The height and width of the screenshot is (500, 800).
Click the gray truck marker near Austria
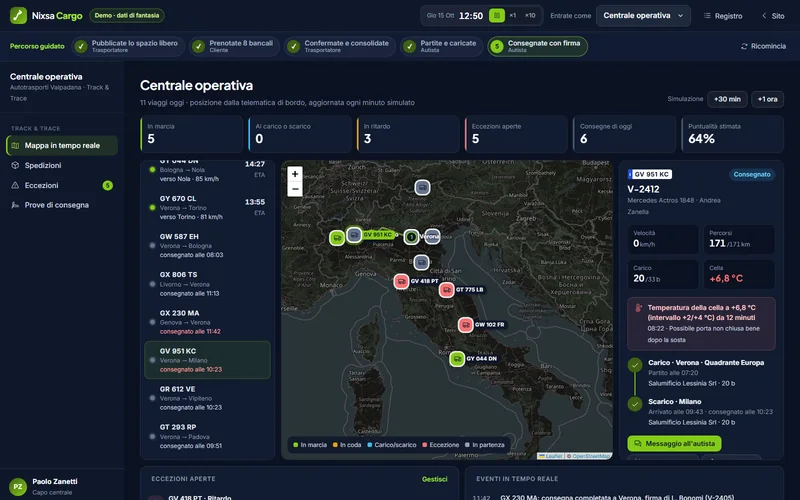pyautogui.click(x=422, y=187)
